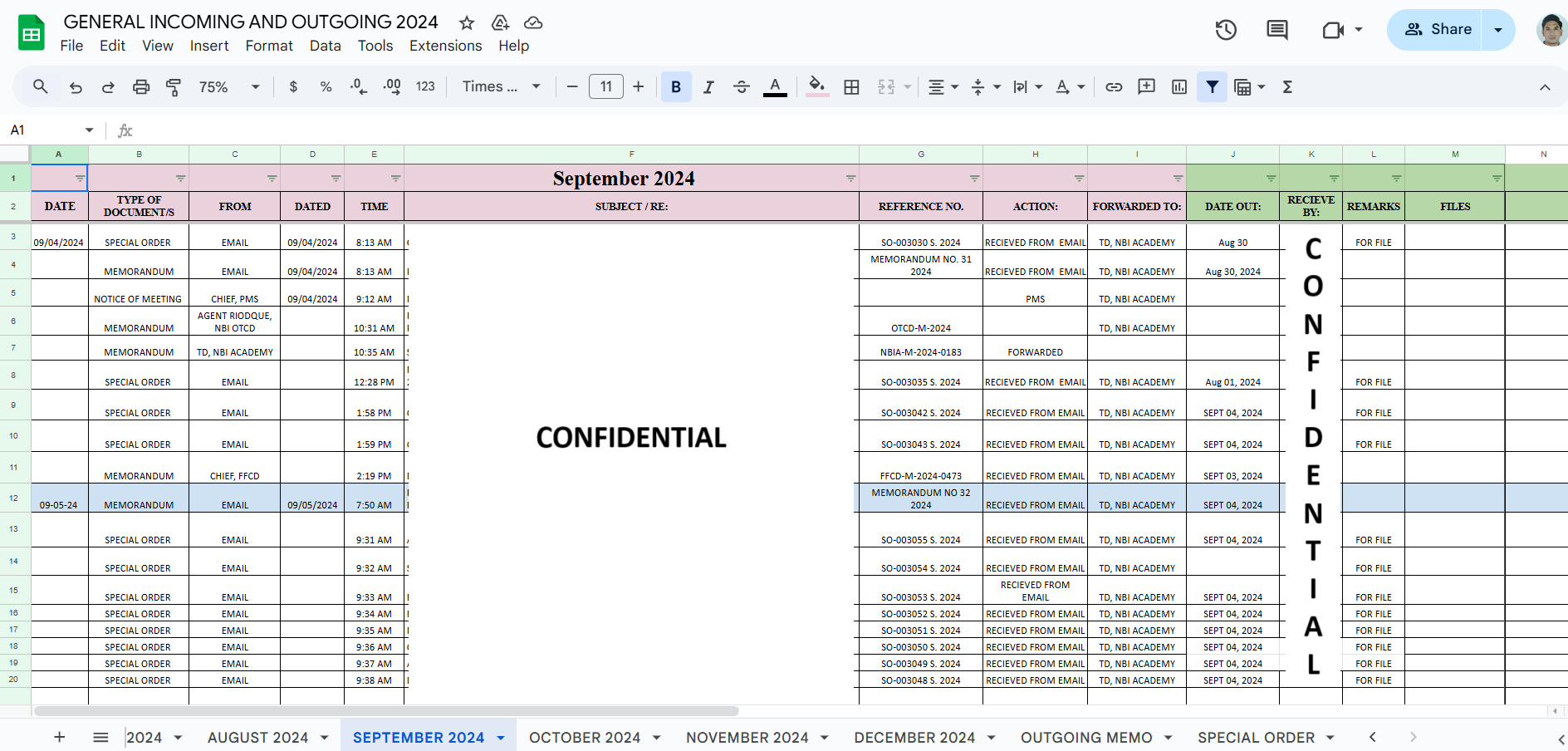Toggle italic formatting

(x=708, y=87)
